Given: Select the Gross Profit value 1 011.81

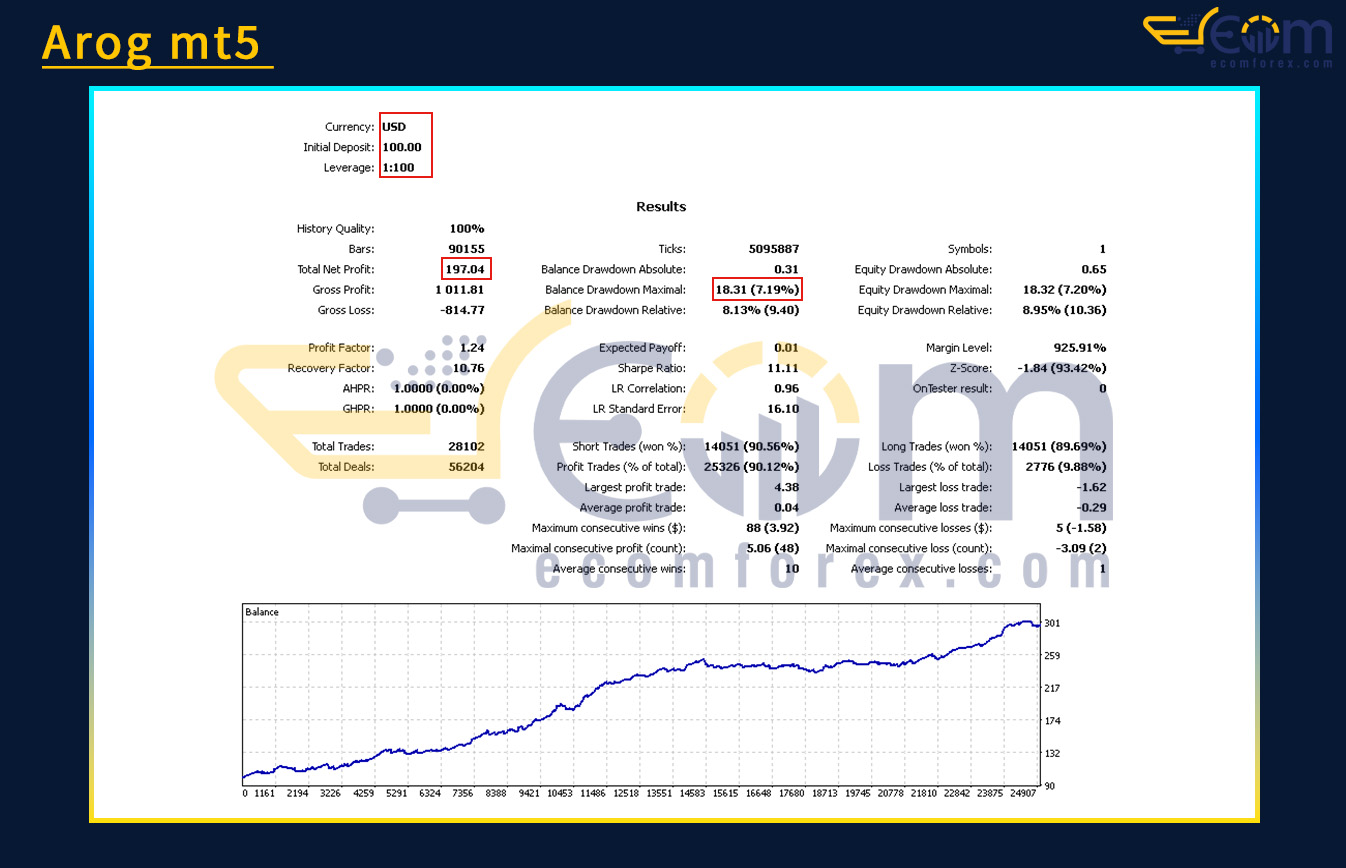Looking at the screenshot, I should pos(460,290).
